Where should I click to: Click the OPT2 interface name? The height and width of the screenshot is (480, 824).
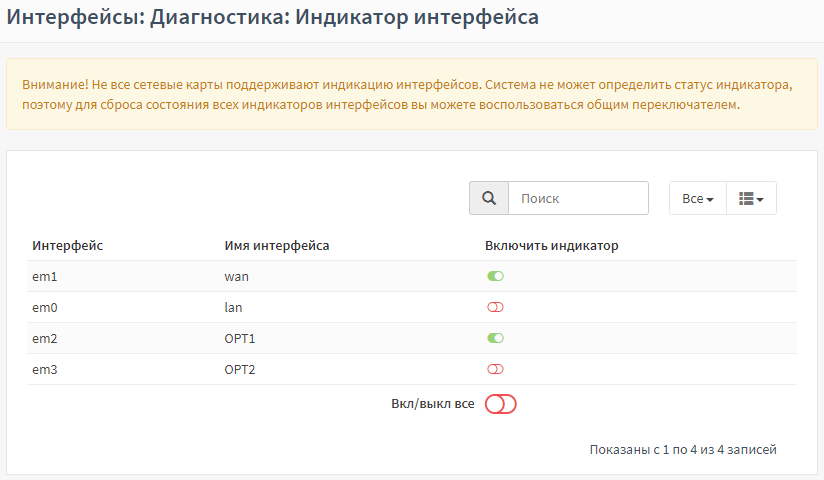click(240, 370)
